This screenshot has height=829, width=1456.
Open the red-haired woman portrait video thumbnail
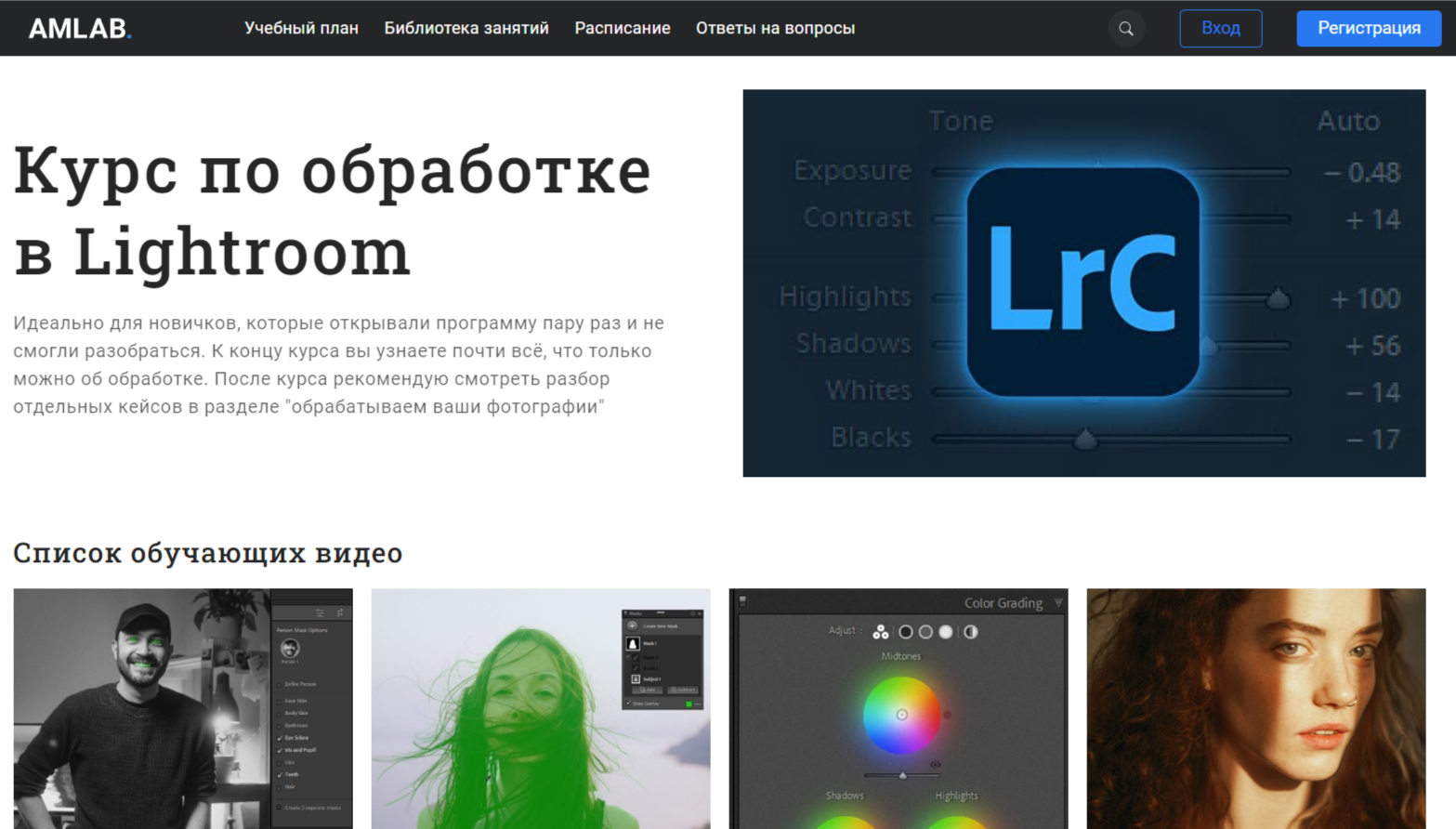1256,708
